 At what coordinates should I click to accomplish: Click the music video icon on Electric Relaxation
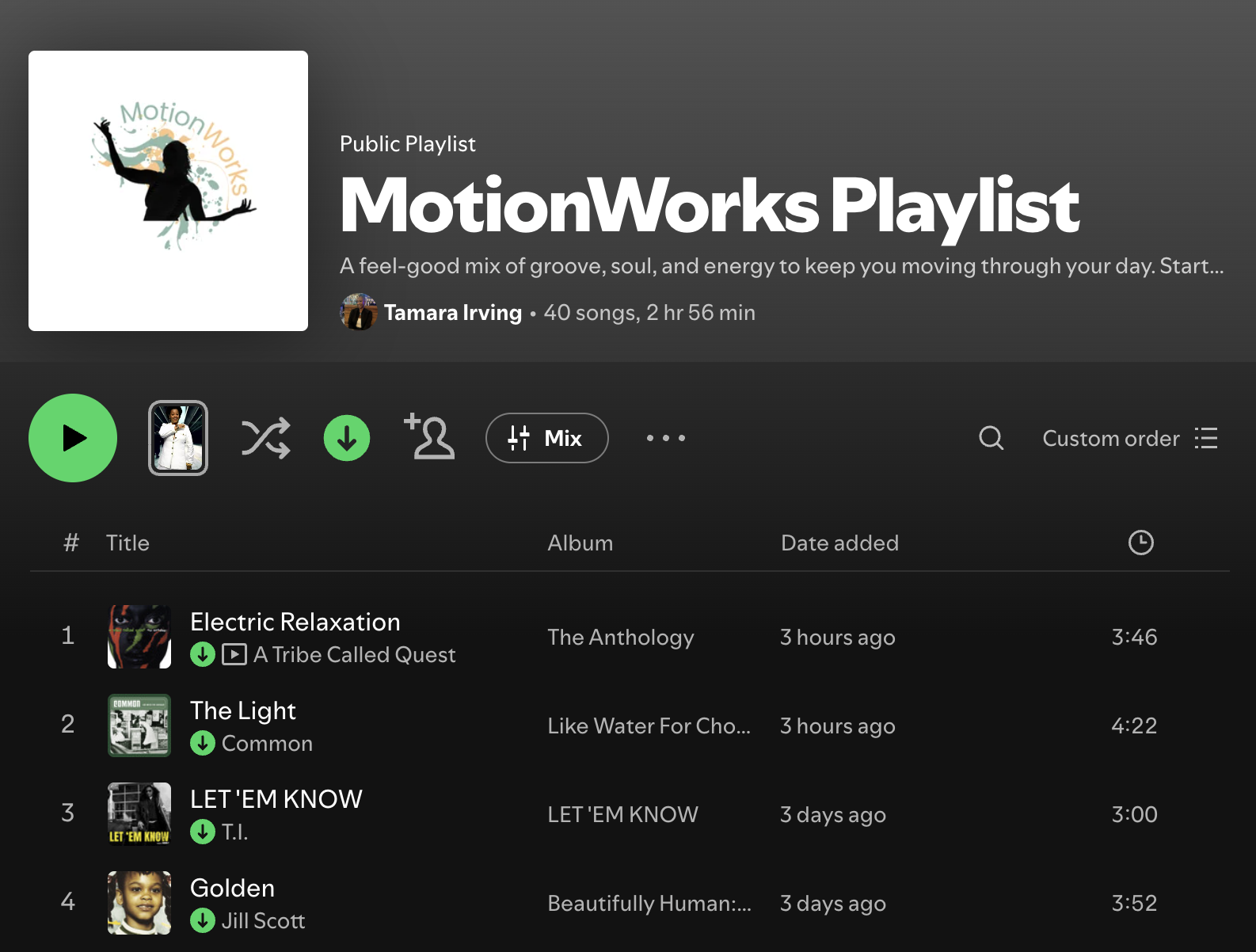pos(234,654)
